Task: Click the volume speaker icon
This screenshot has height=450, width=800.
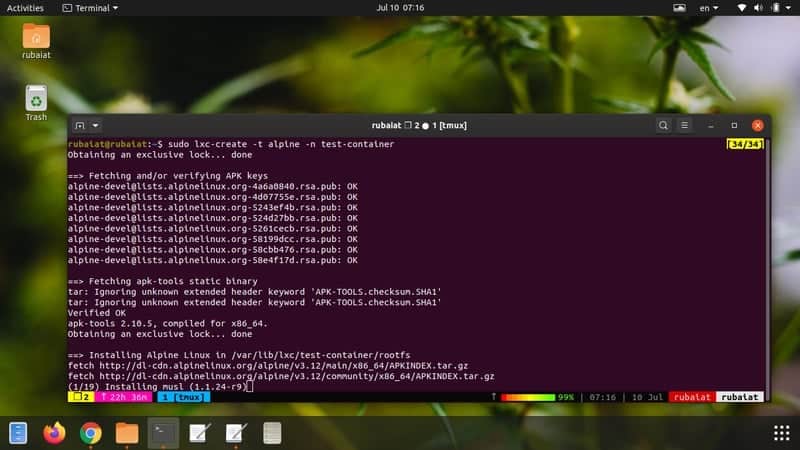Action: (758, 8)
